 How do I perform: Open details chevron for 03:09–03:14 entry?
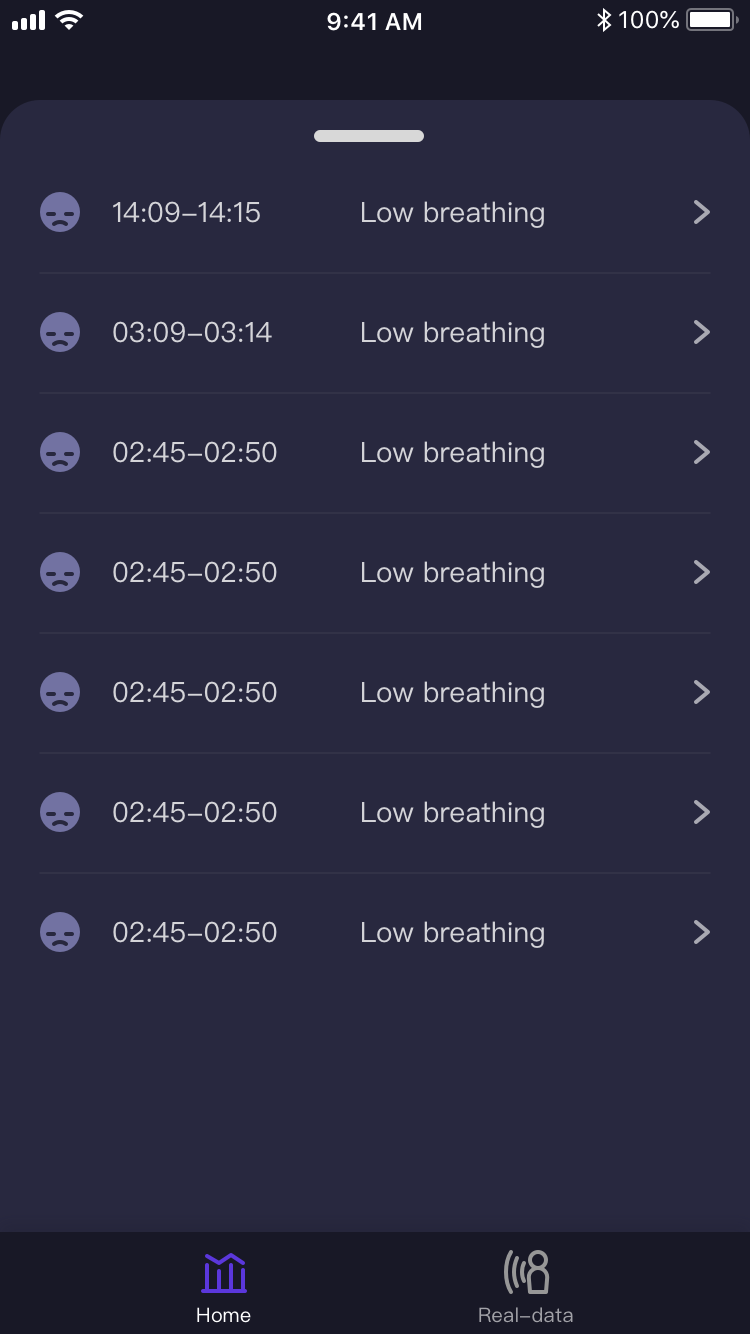pyautogui.click(x=701, y=332)
